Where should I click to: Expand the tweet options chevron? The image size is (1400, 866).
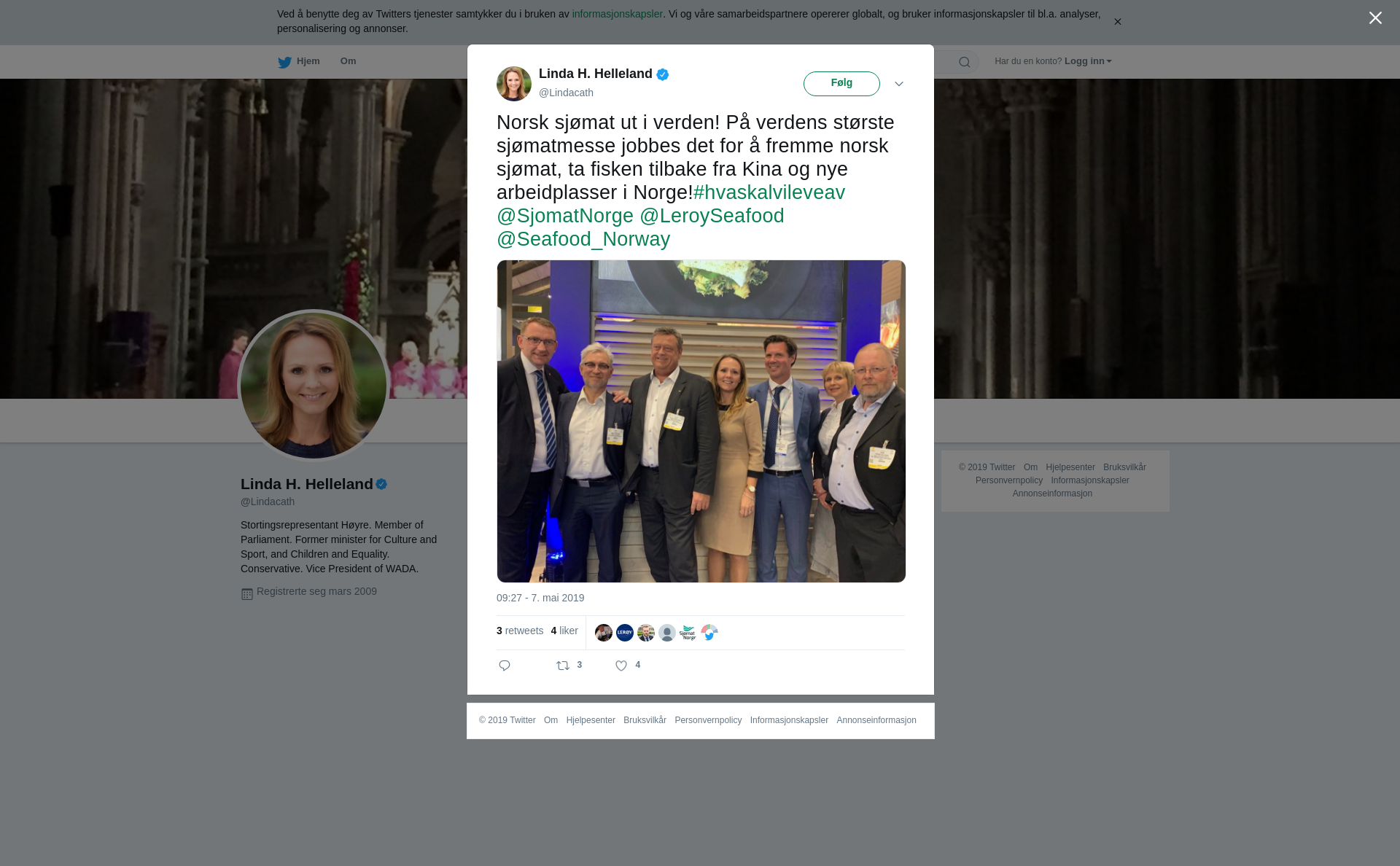coord(899,84)
